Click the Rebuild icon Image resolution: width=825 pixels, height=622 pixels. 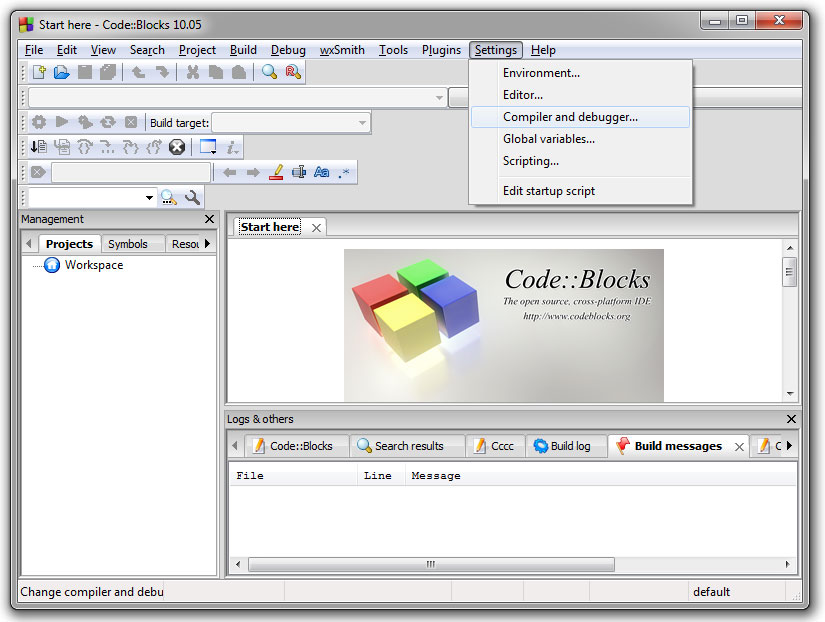pos(108,123)
